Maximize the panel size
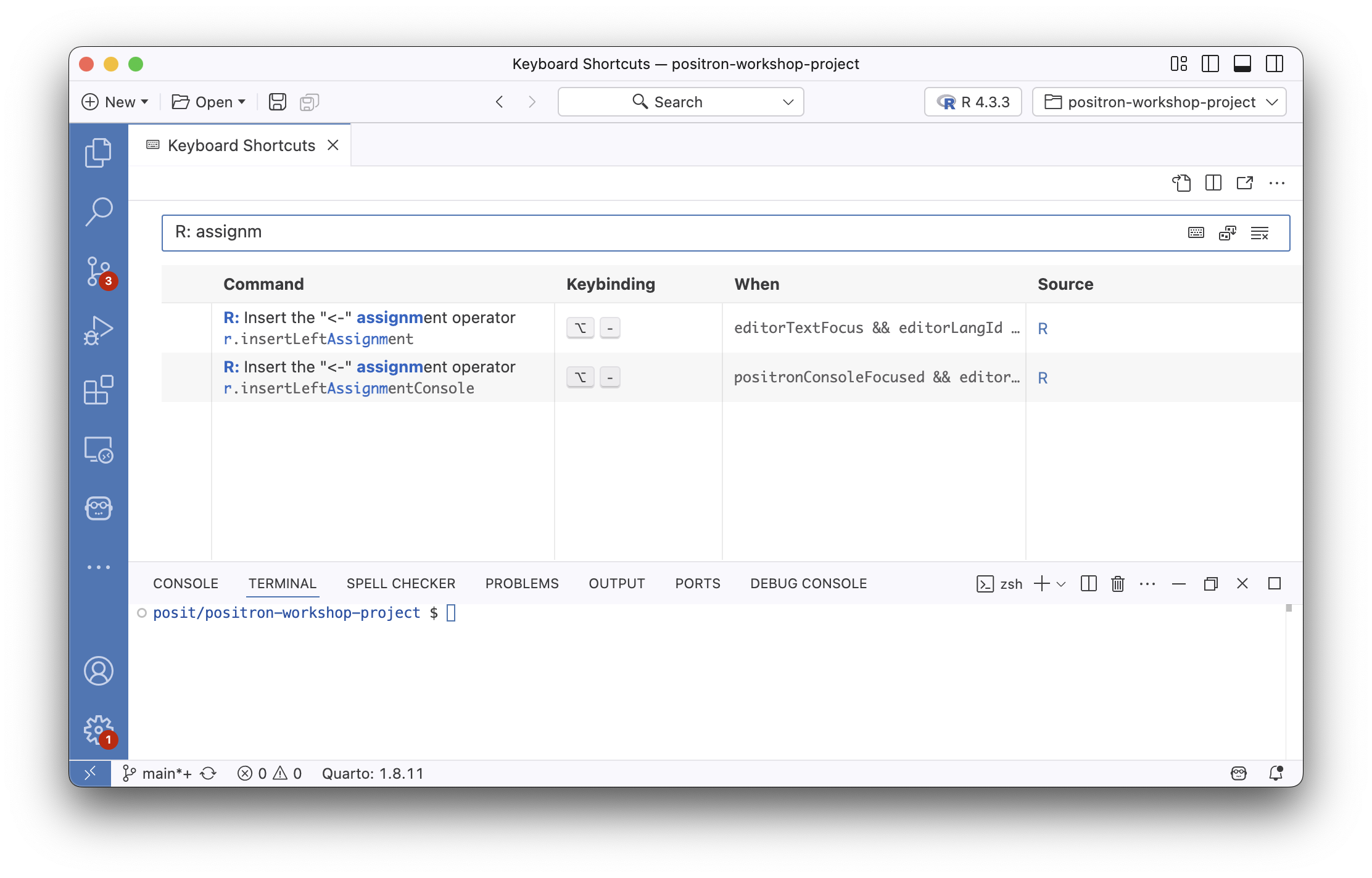 tap(1275, 583)
